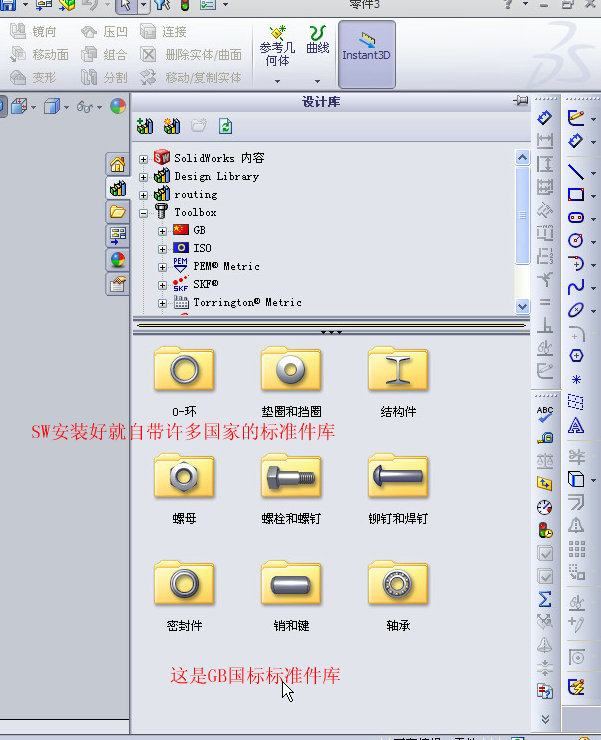The width and height of the screenshot is (601, 740).
Task: Click the Refresh icon in 设计库 toolbar
Action: [225, 126]
